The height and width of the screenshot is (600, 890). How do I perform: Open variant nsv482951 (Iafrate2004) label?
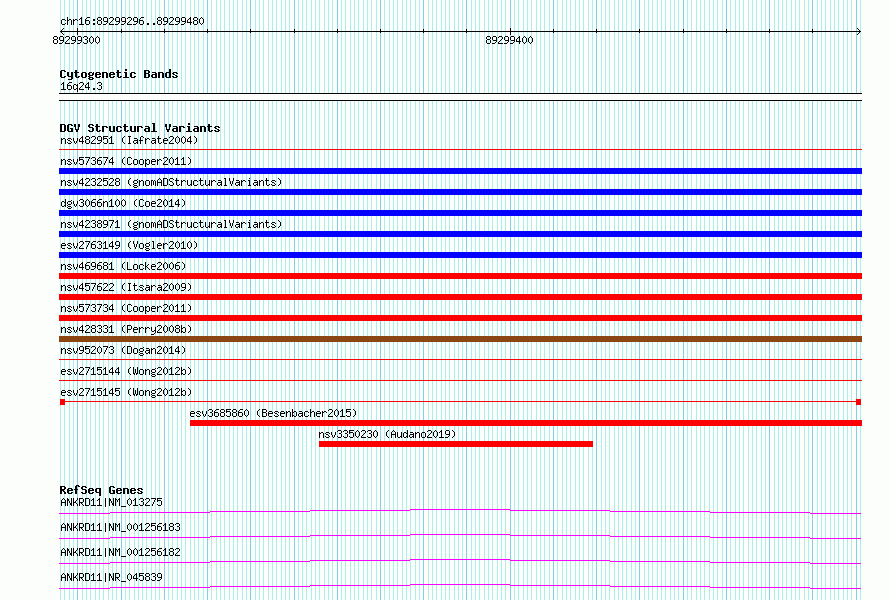129,140
